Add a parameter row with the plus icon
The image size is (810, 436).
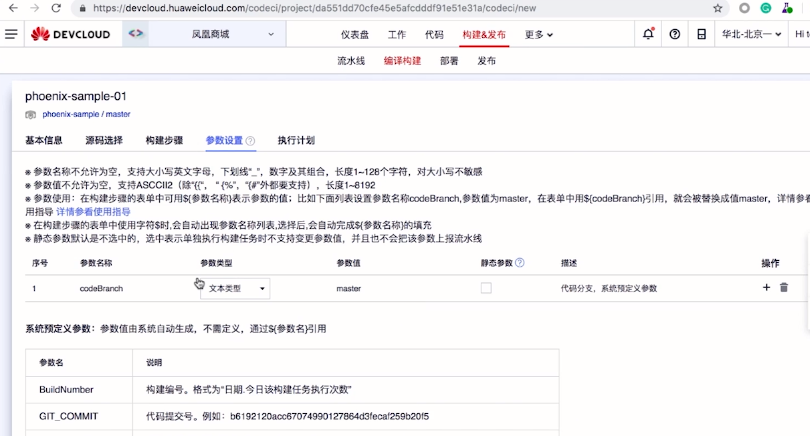766,287
